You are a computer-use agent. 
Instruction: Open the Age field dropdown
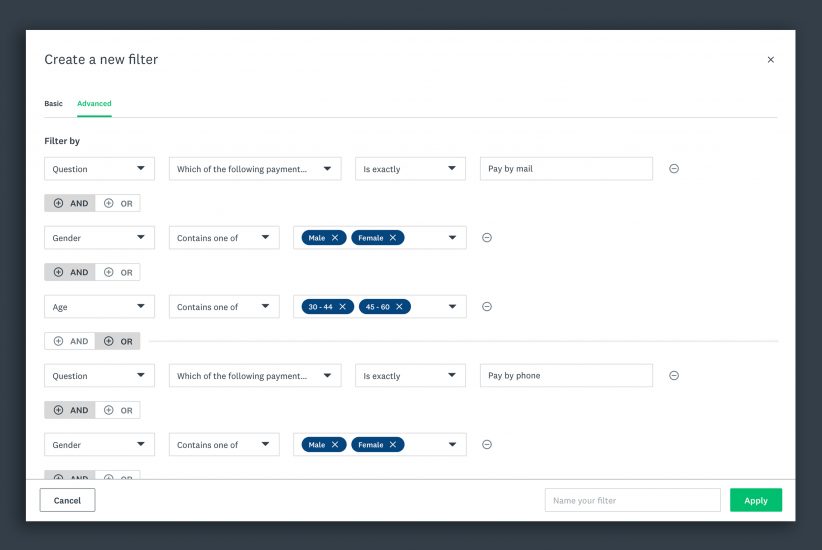click(x=99, y=307)
